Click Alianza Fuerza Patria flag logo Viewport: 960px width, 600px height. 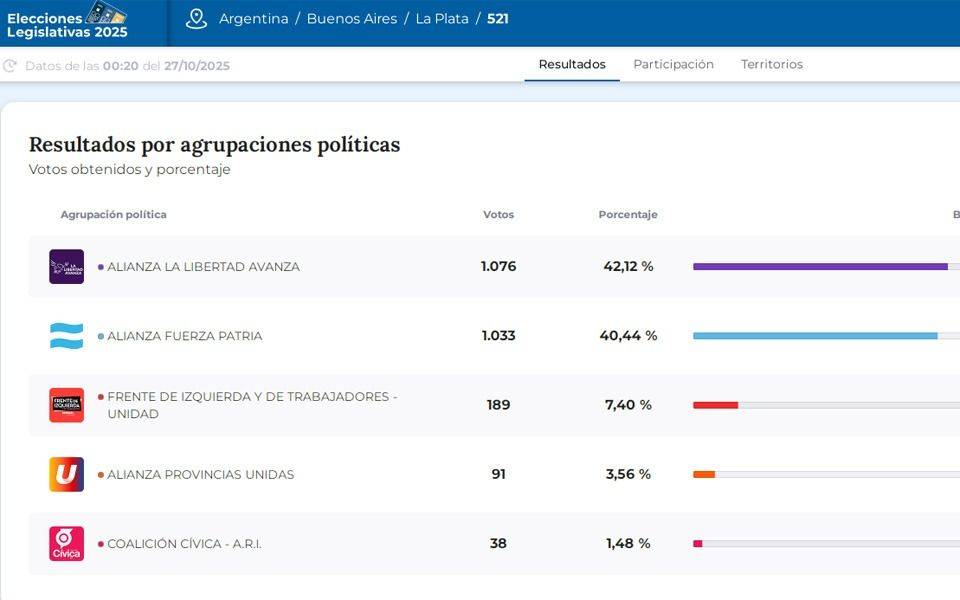(x=67, y=336)
